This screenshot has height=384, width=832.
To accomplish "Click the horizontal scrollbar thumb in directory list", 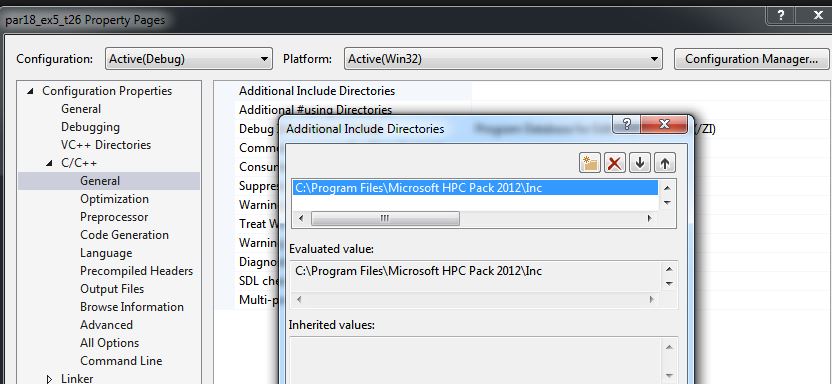I will point(385,219).
